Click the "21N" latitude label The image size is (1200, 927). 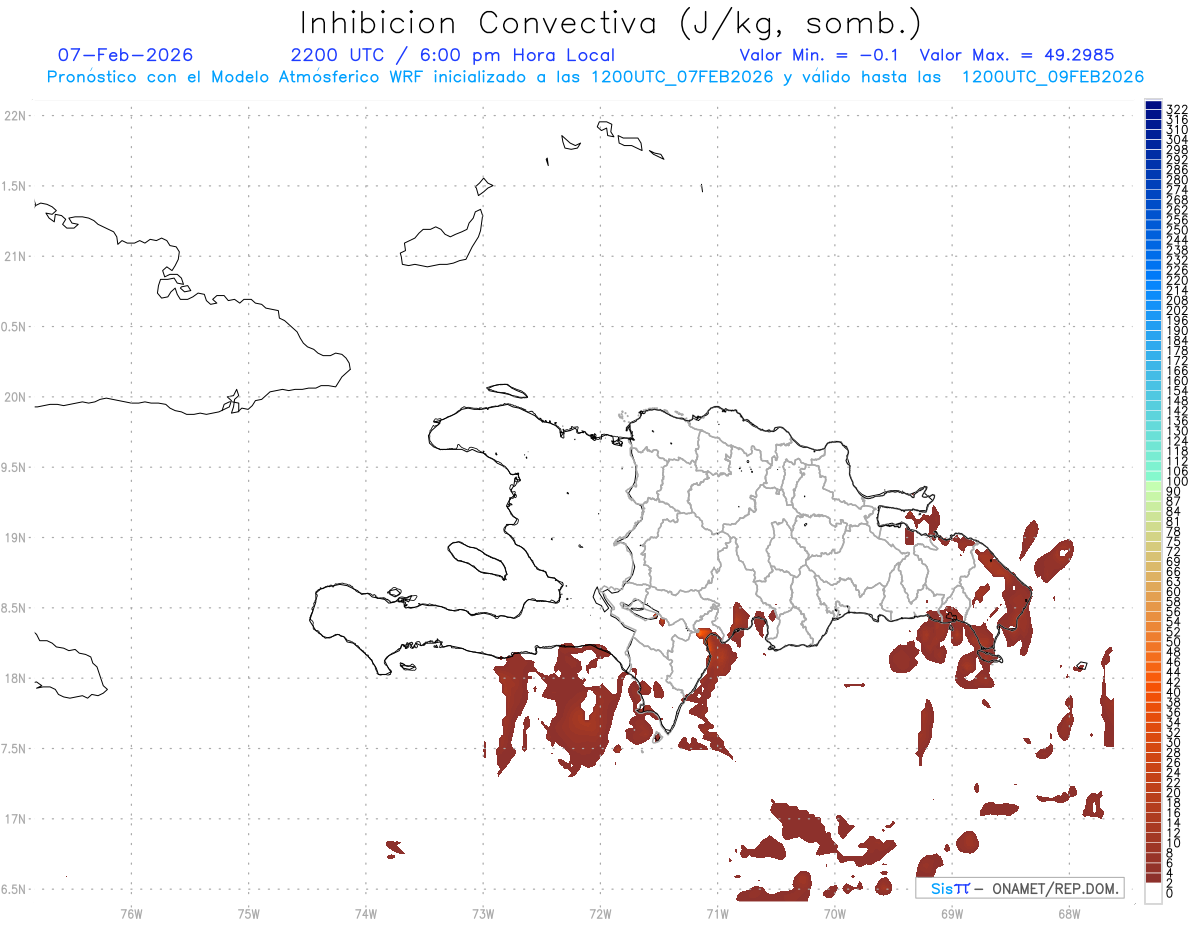tap(14, 256)
